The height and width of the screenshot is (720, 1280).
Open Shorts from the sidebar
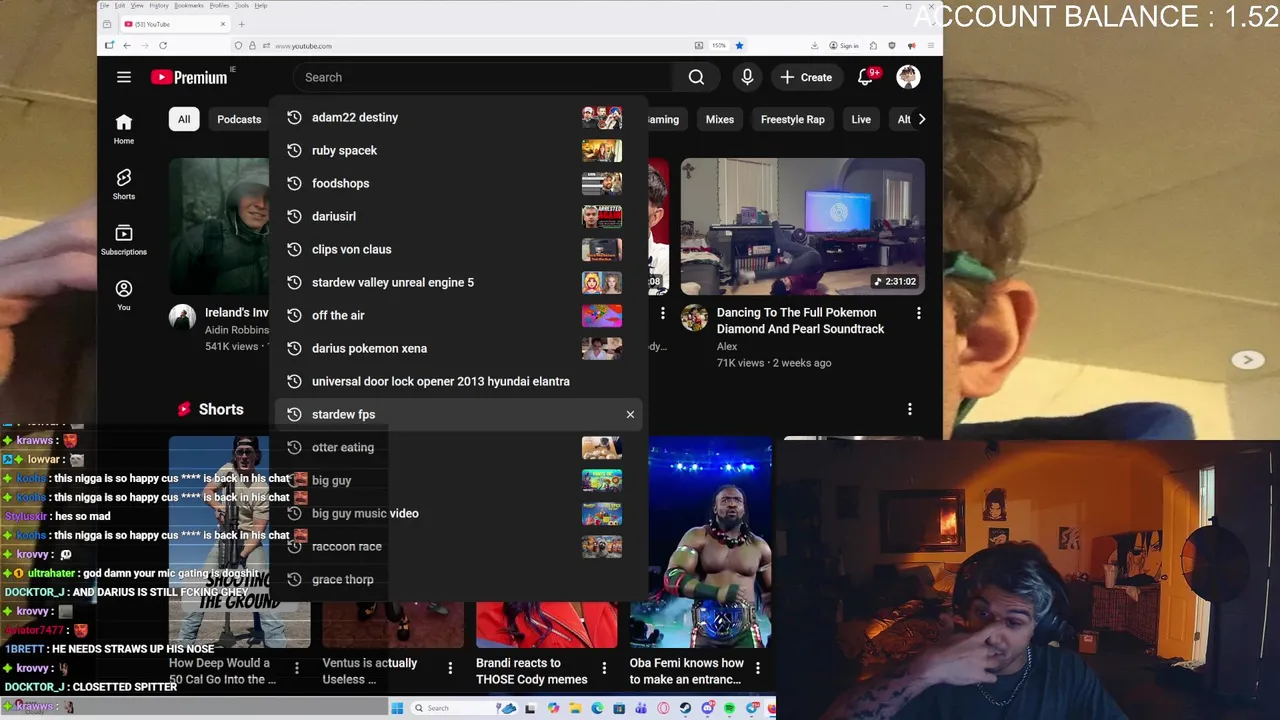[124, 184]
